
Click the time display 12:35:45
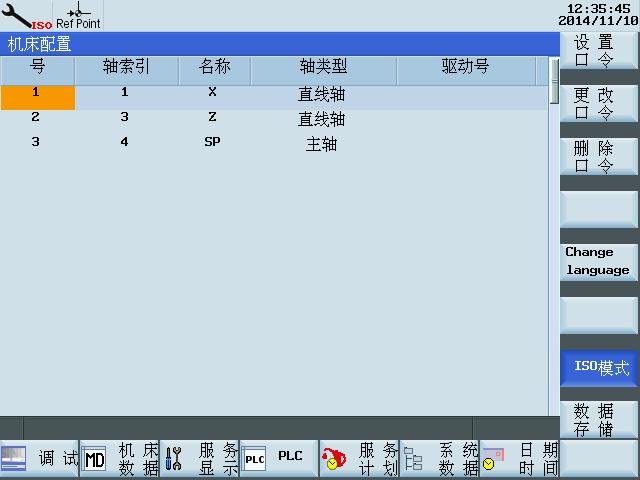tap(598, 9)
